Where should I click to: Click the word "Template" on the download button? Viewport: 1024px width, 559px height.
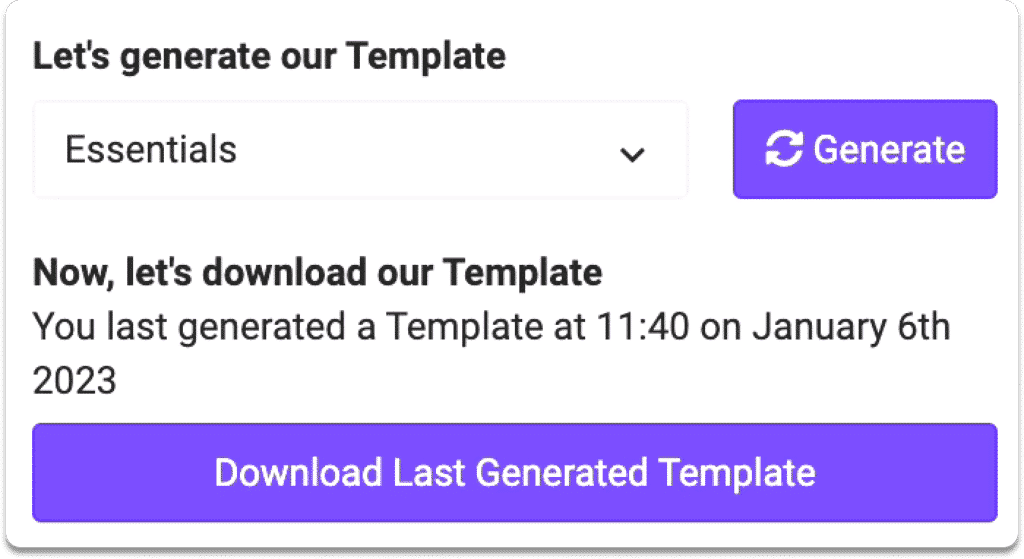(x=737, y=473)
